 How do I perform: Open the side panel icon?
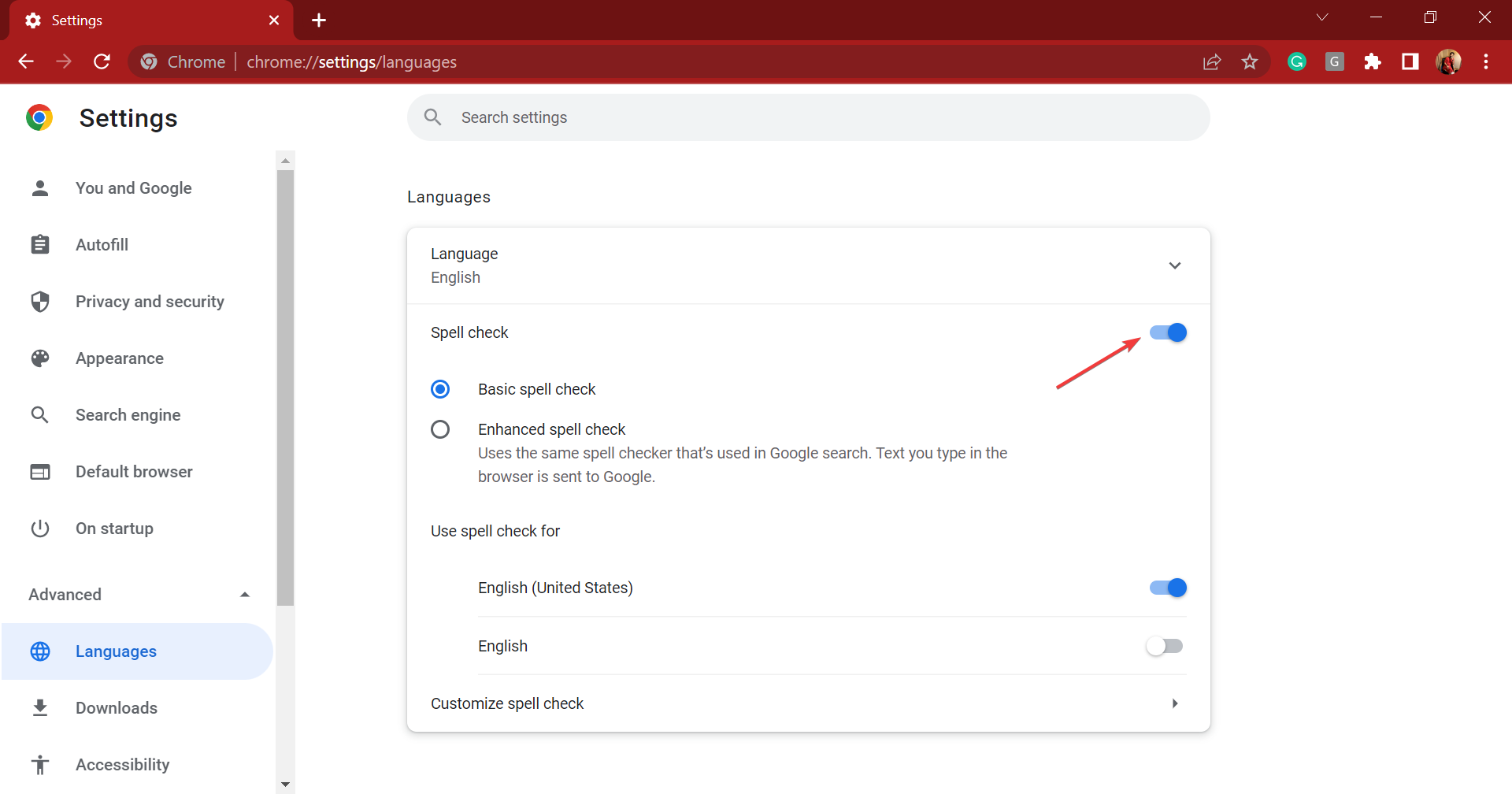(x=1410, y=61)
